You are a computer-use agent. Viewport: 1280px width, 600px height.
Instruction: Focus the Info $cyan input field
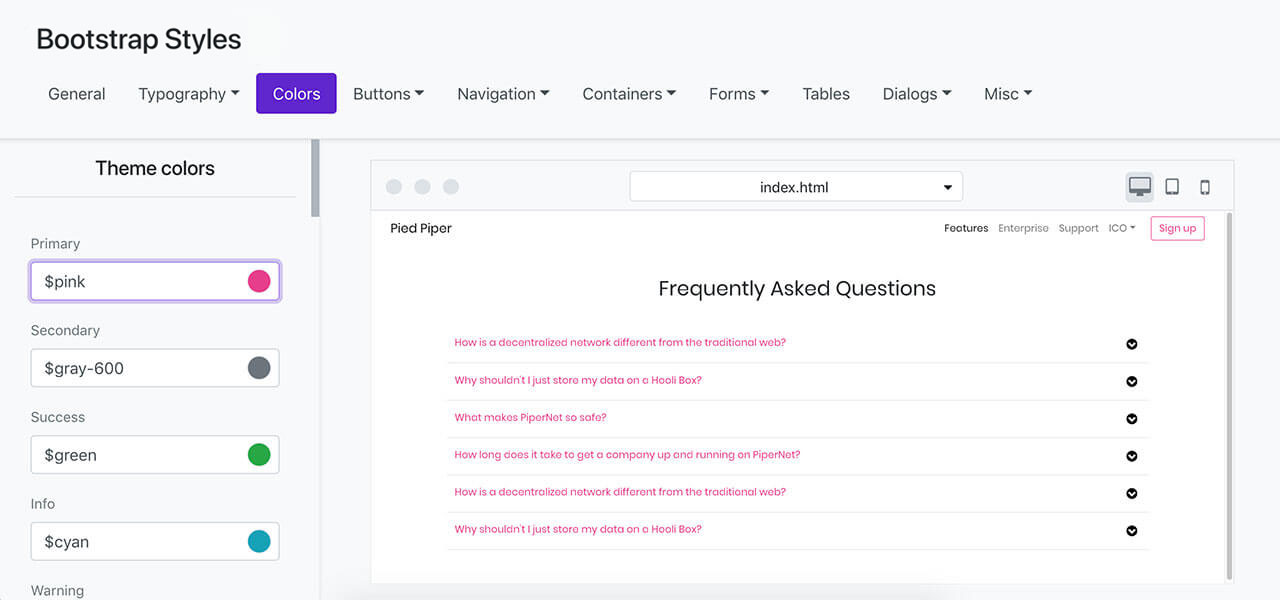155,542
